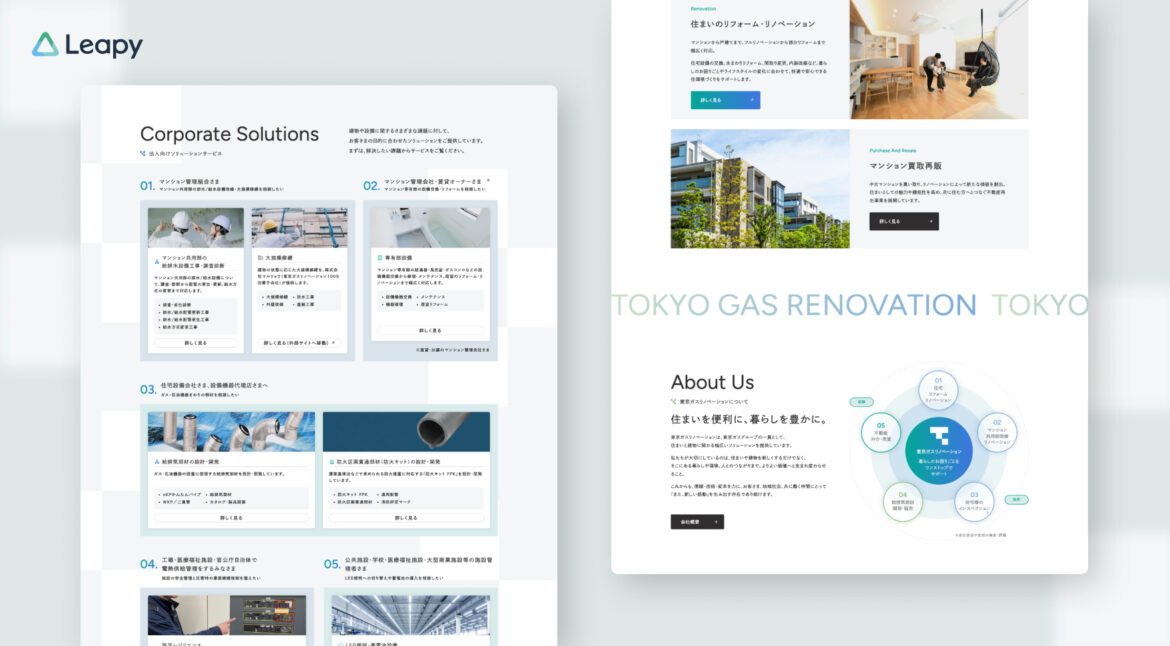The image size is (1170, 646).
Task: Open the bathroom photo in section 02
Action: point(430,228)
